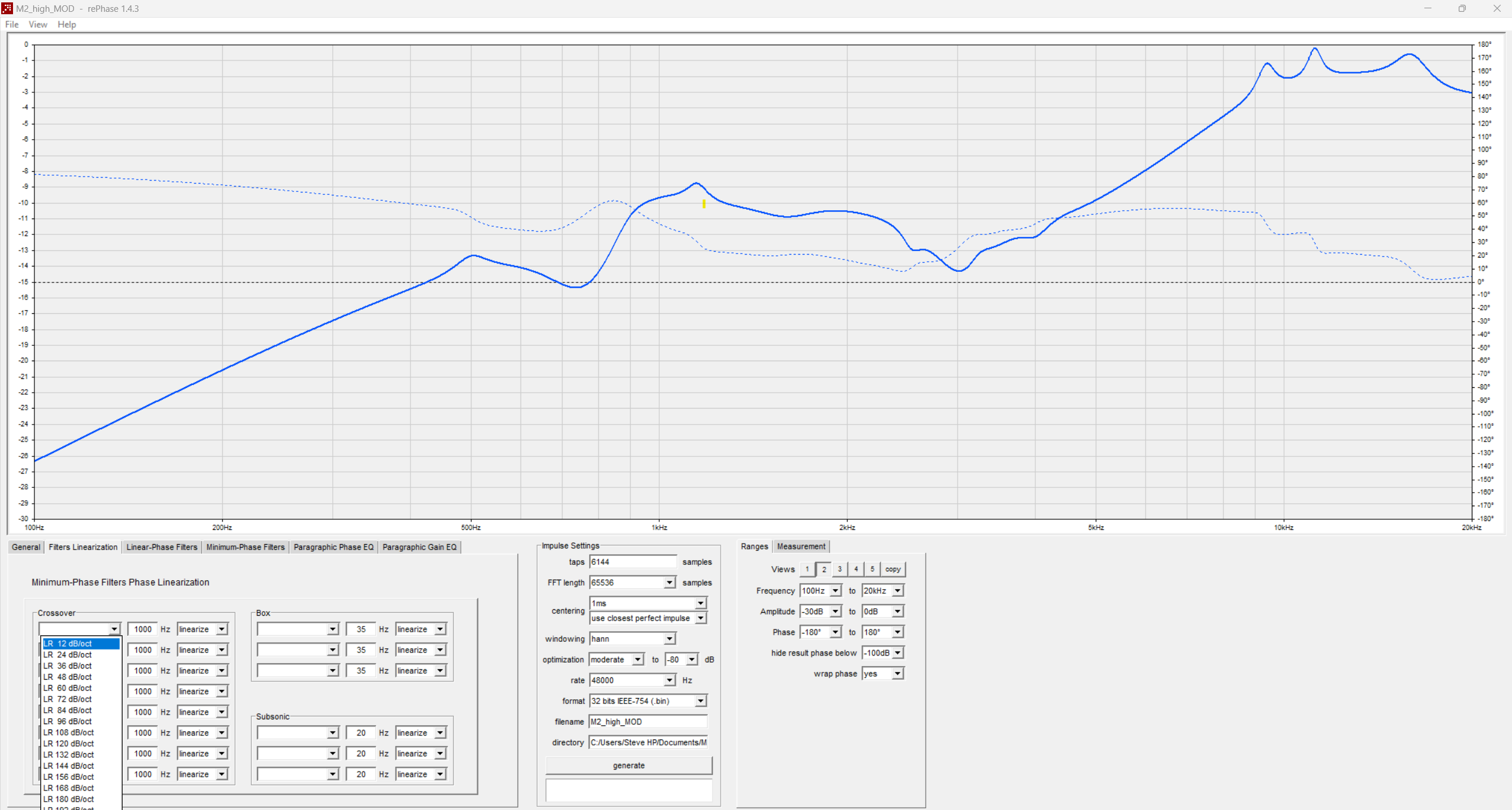Screen dimensions: 1512x810
Task: Click the copy button next to Views
Action: (x=893, y=569)
